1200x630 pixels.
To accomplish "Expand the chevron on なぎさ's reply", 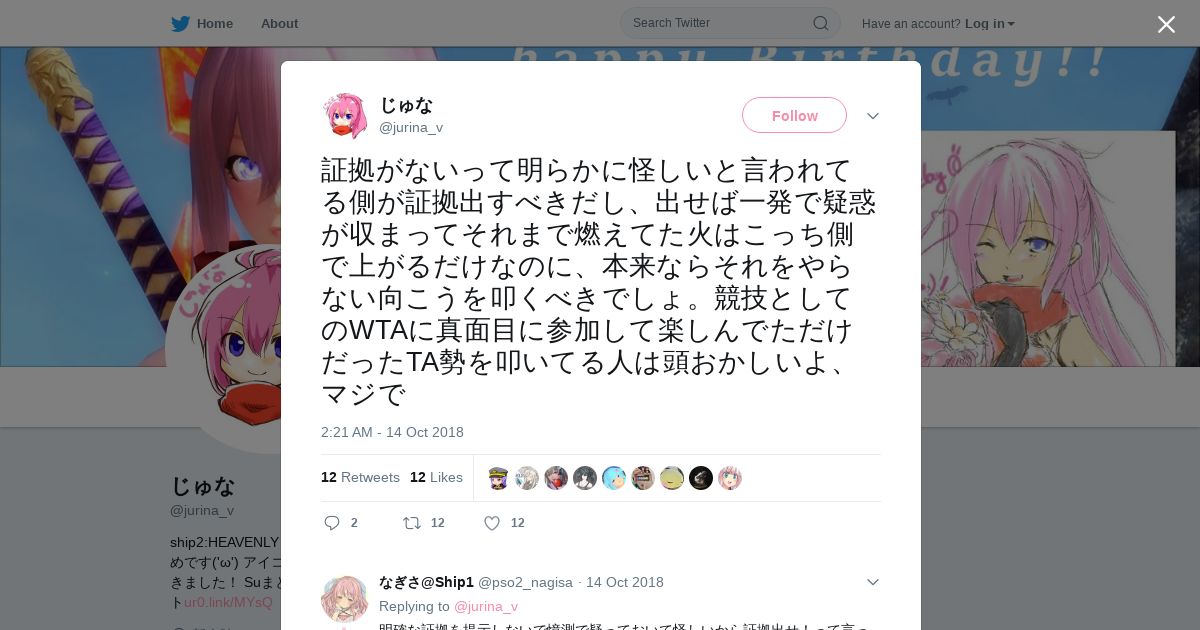I will pos(872,582).
